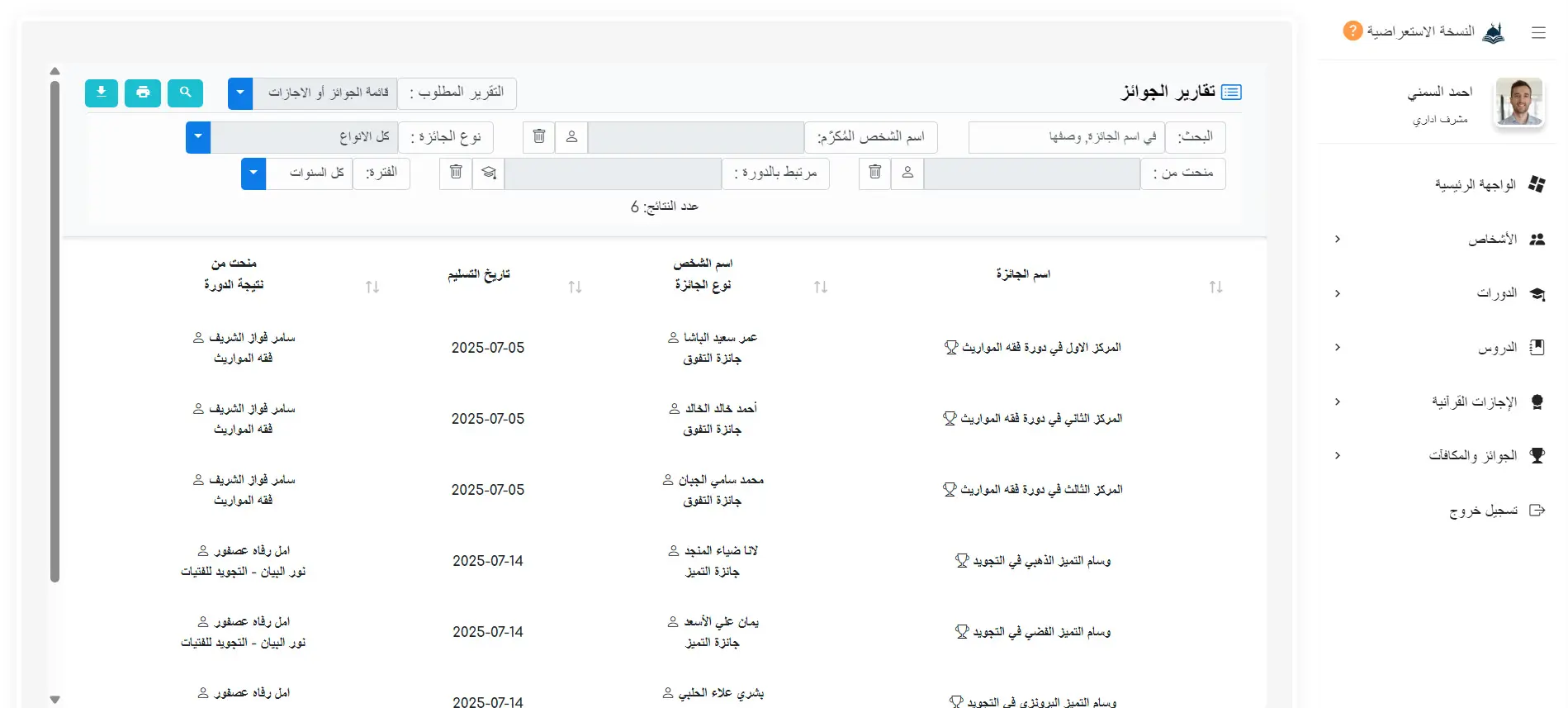1568x708 pixels.
Task: Open the recipient 'عمر سعيد الباشا' link
Action: [719, 338]
